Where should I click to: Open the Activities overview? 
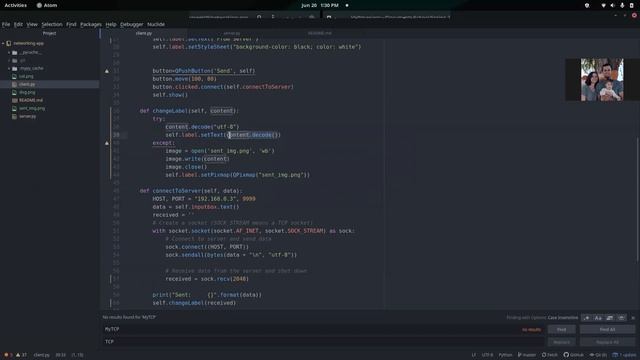click(x=16, y=5)
